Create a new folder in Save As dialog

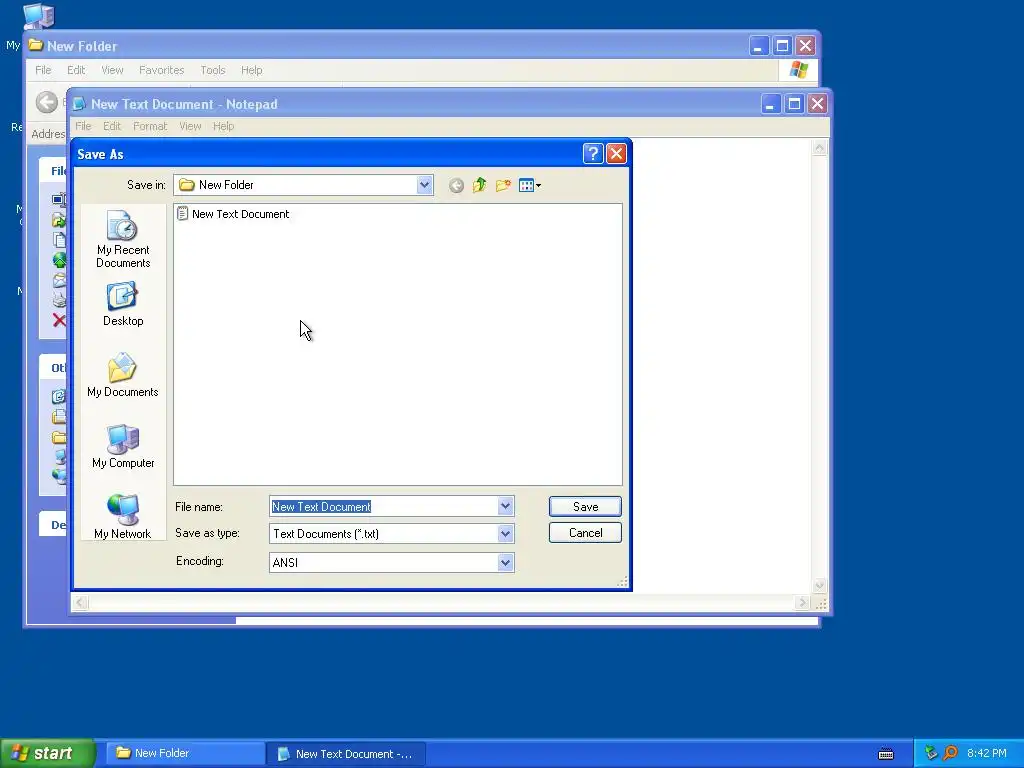[503, 185]
